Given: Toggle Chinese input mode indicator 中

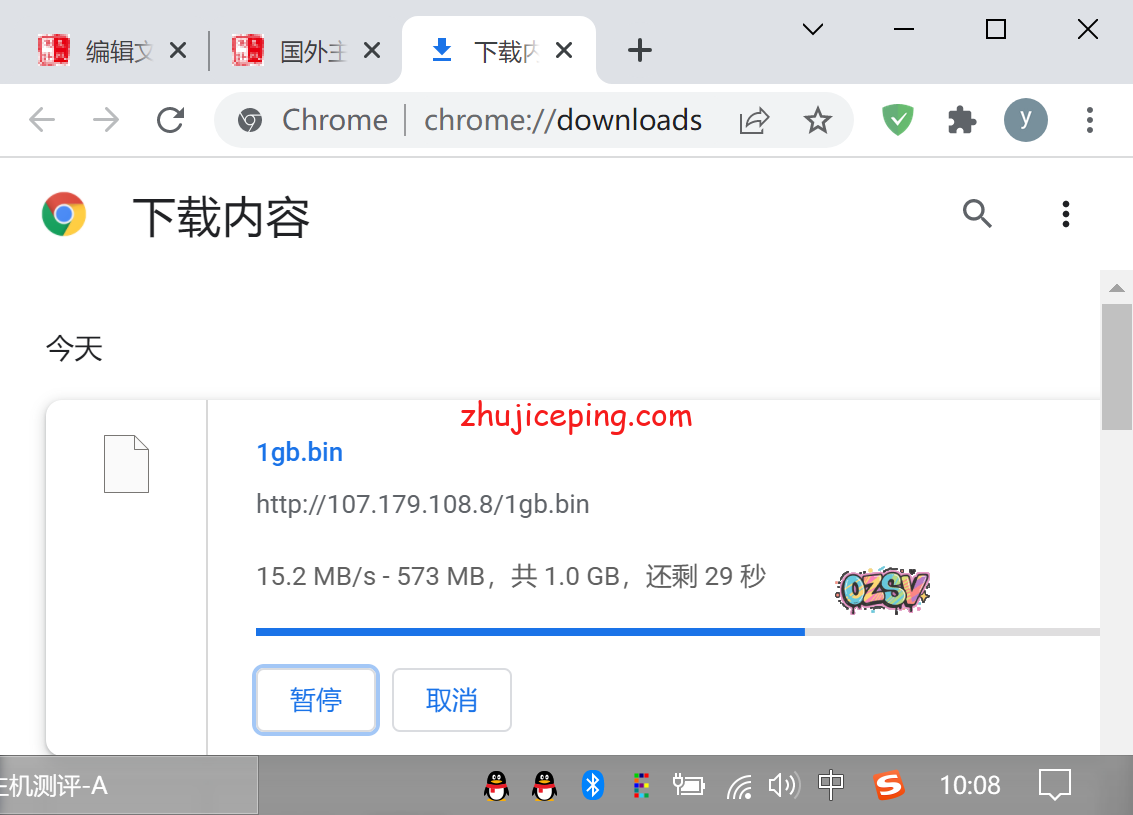Looking at the screenshot, I should 831,785.
